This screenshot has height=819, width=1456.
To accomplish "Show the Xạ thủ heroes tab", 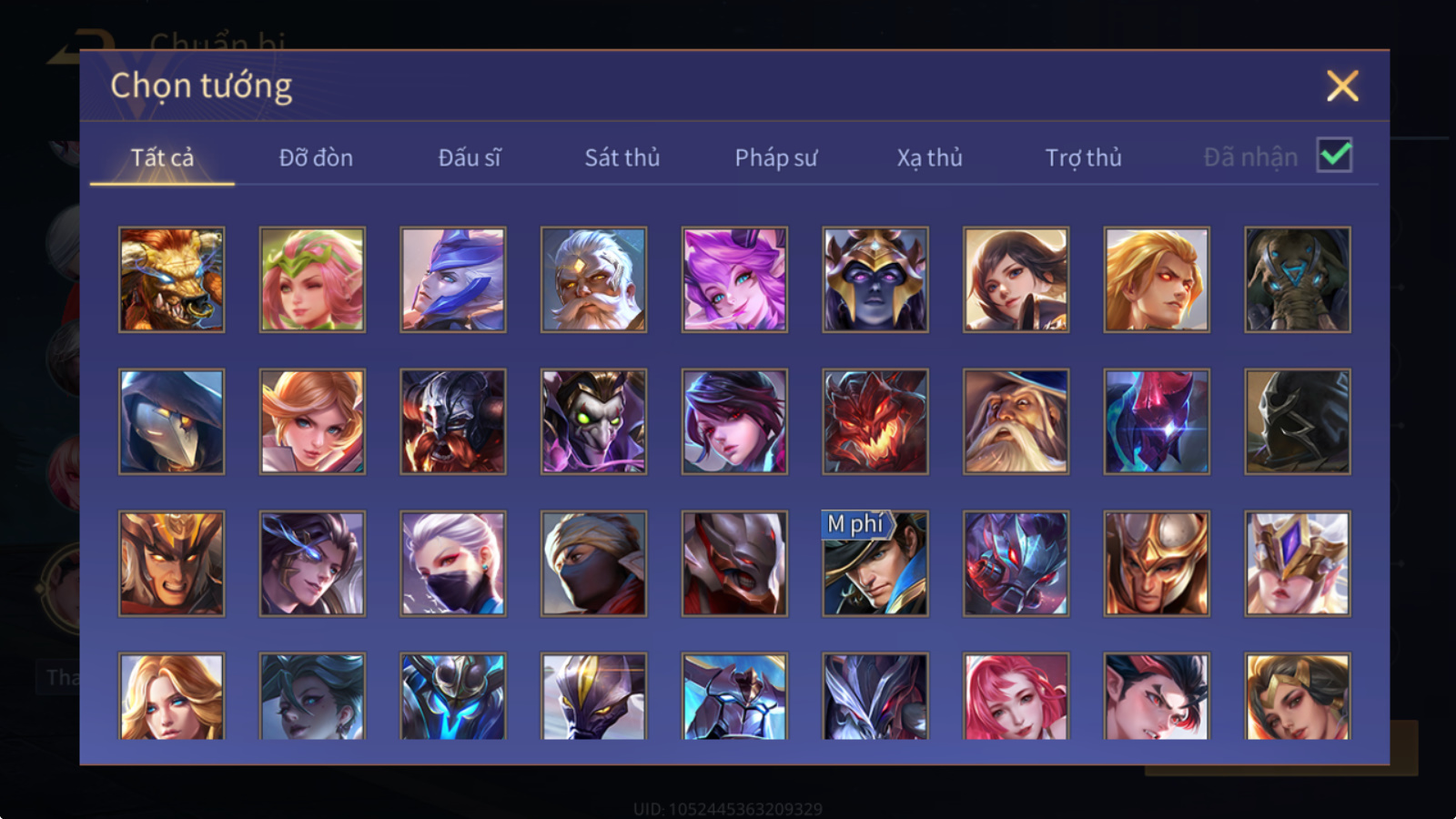I will (929, 157).
